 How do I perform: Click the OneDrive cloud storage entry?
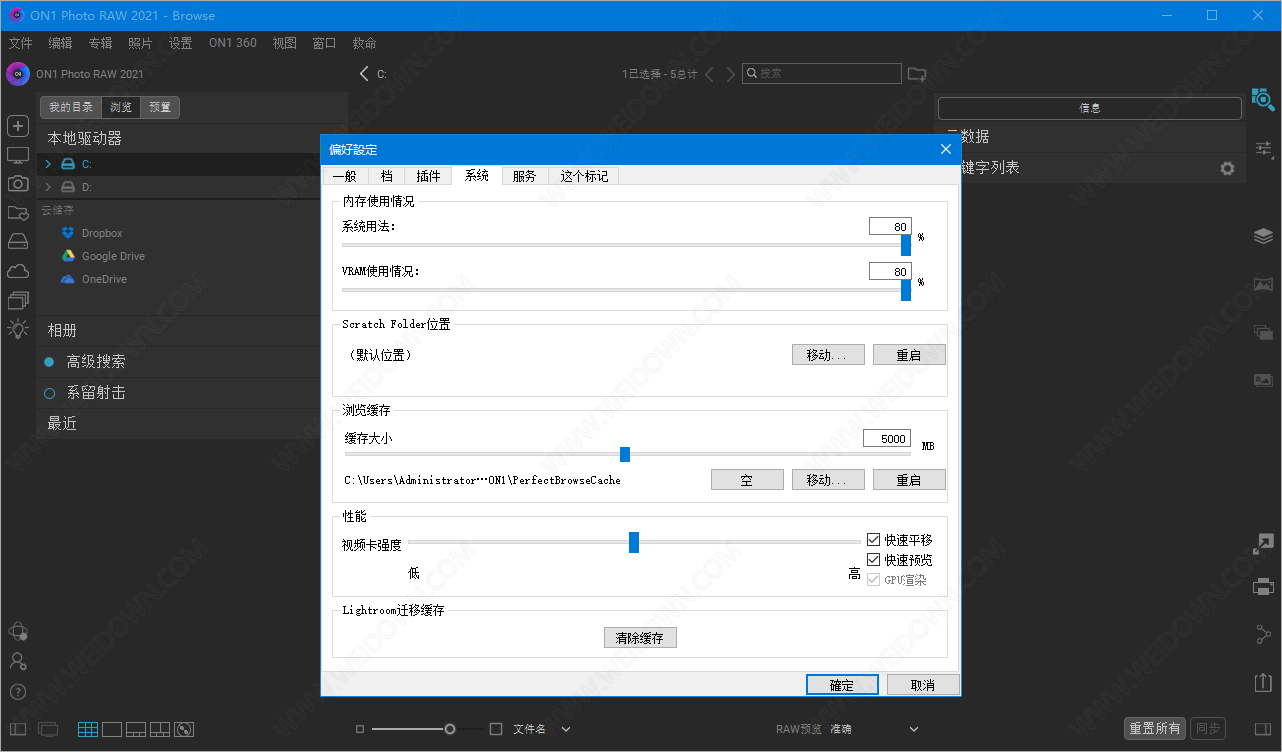[x=94, y=279]
